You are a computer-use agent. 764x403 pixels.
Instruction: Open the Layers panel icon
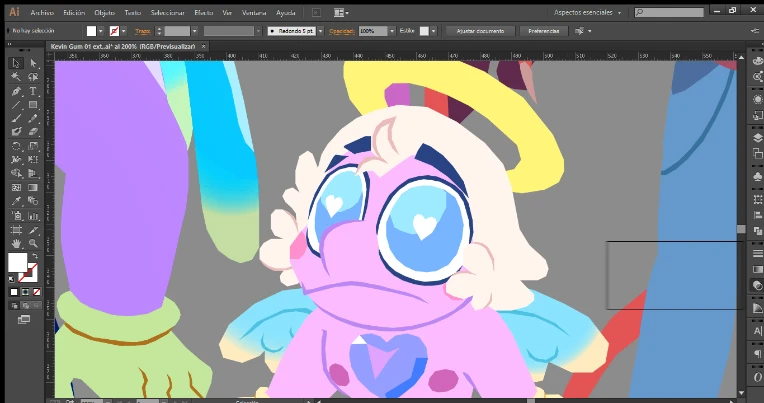tap(758, 138)
